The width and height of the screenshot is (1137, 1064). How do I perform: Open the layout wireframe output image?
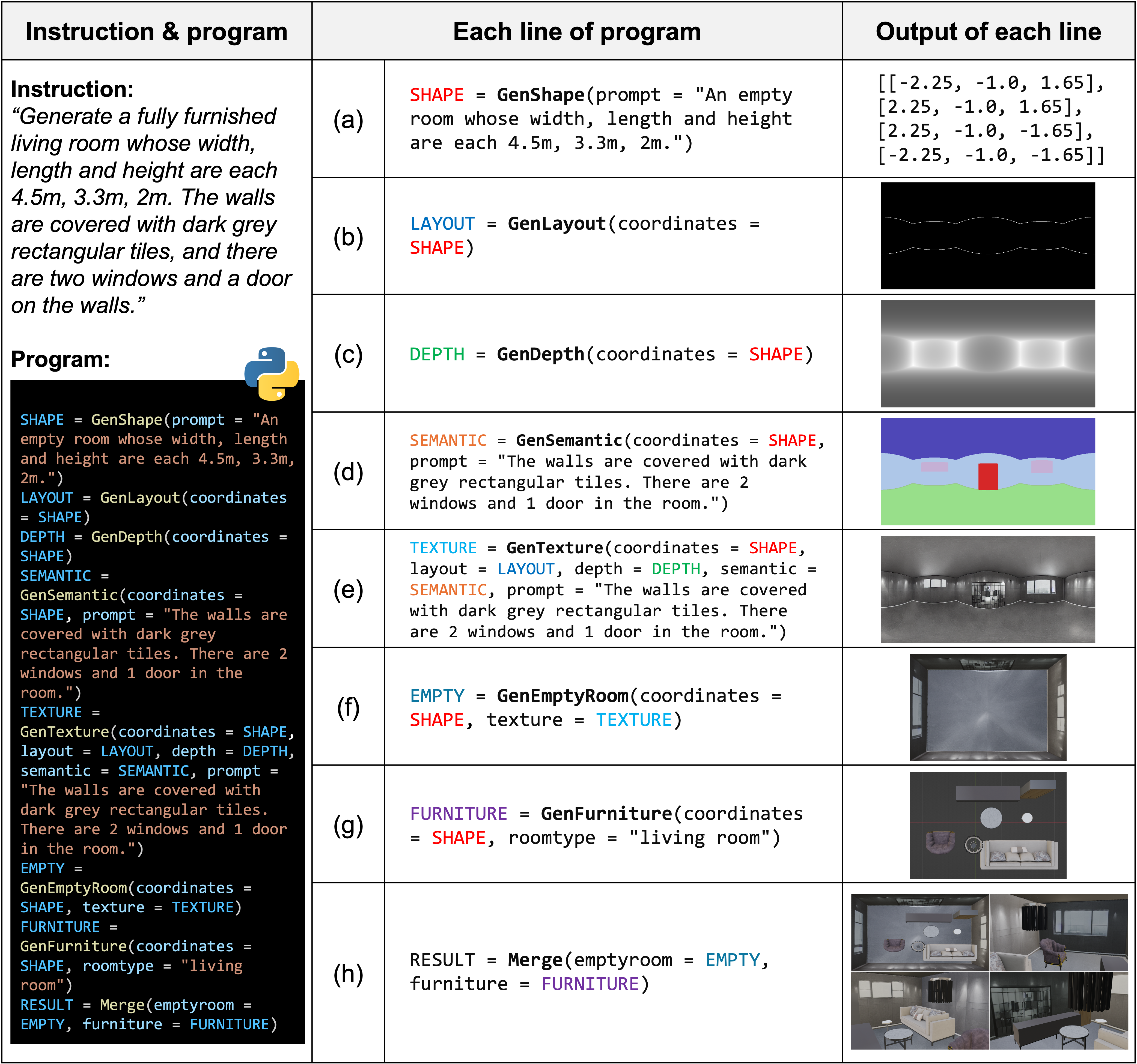[988, 235]
